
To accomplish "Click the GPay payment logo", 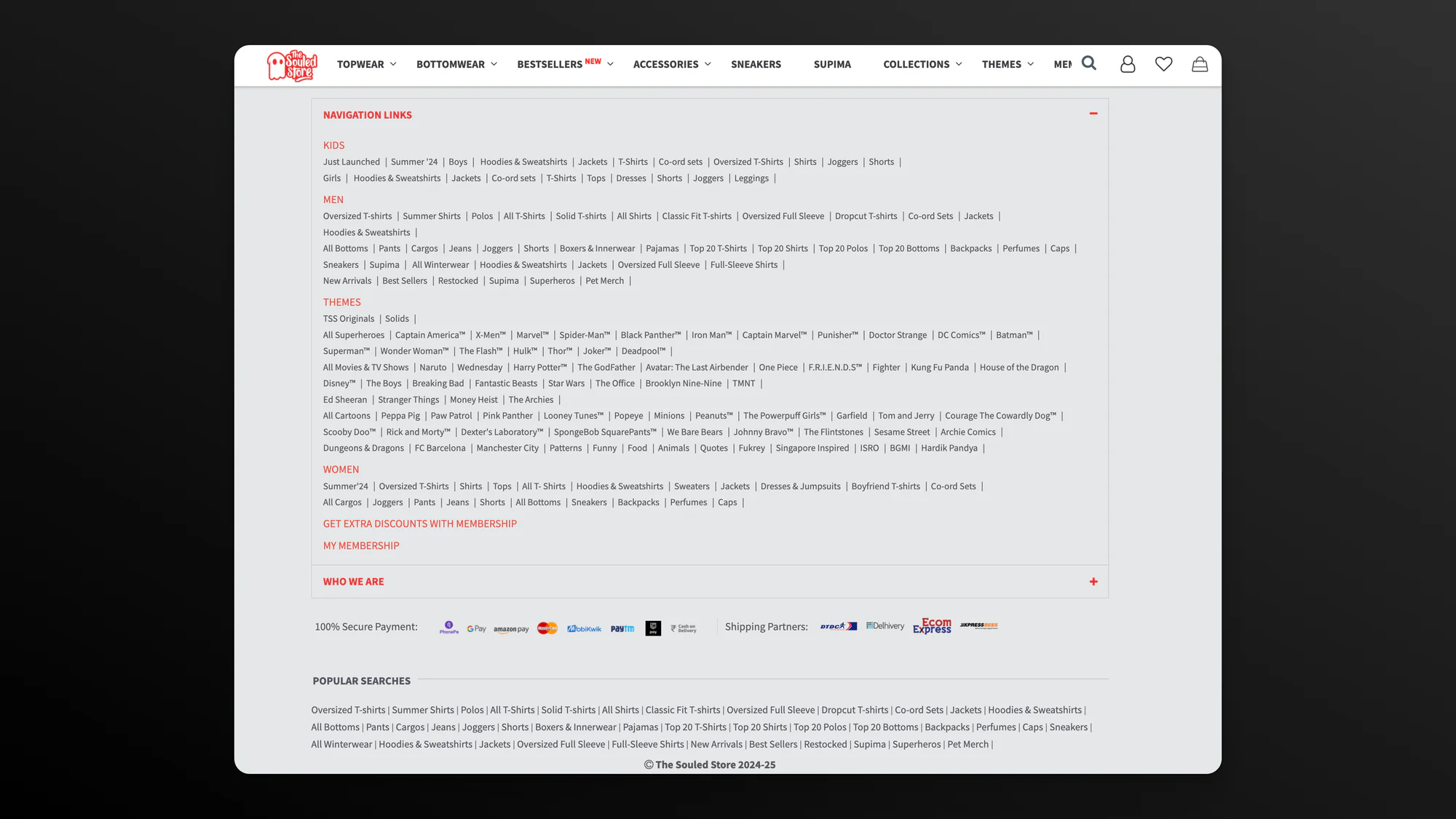I will [477, 628].
